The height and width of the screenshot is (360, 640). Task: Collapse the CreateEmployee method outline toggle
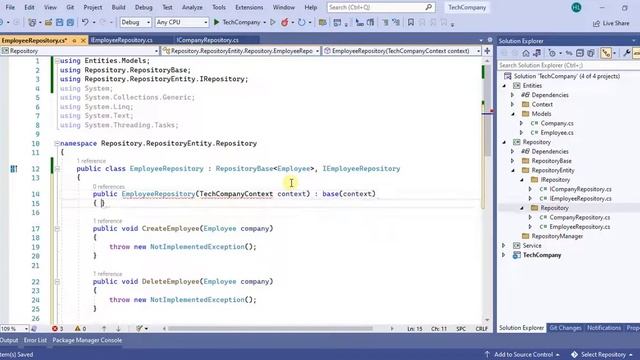(x=57, y=229)
